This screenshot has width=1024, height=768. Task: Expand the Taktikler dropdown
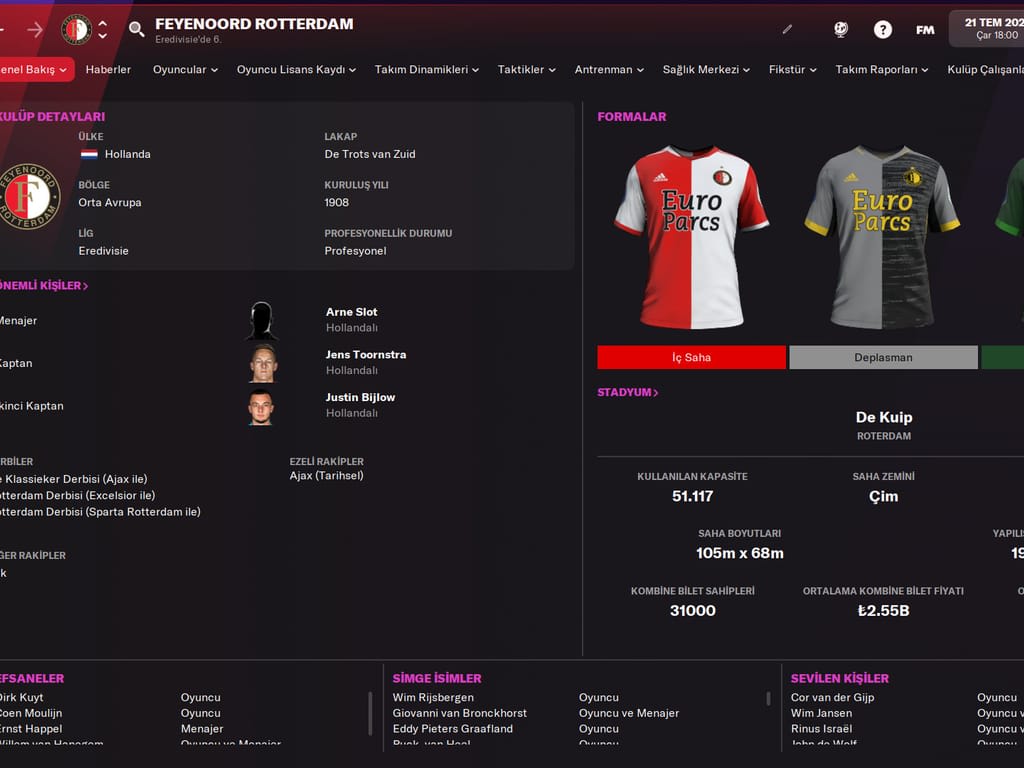[526, 69]
